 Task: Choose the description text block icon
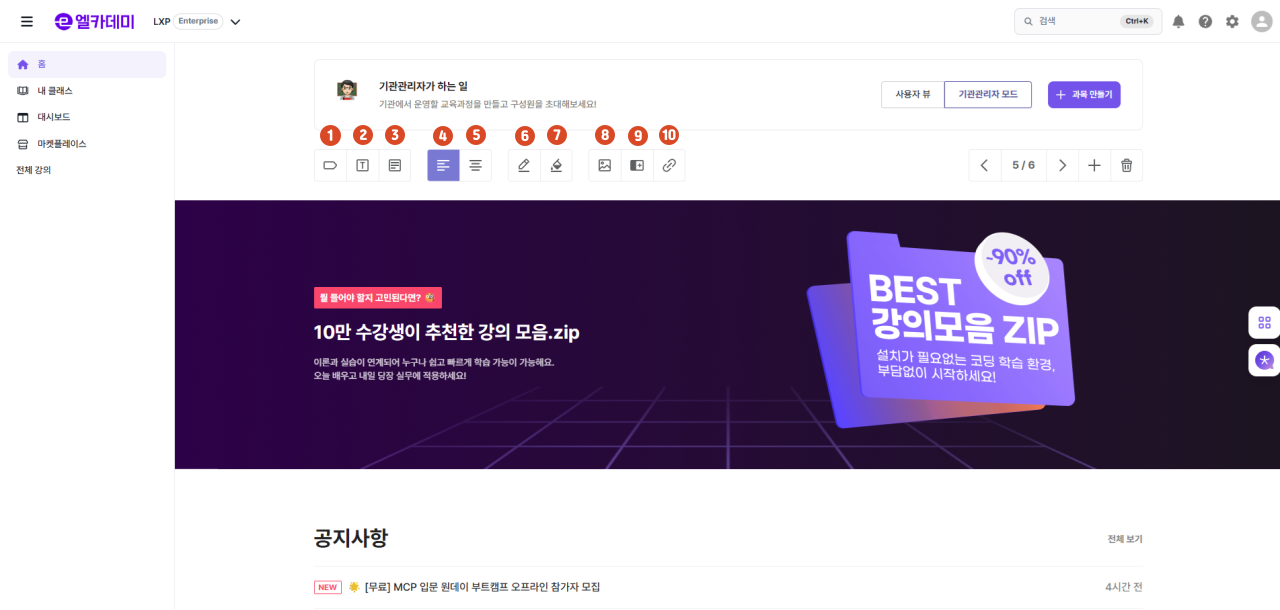395,165
